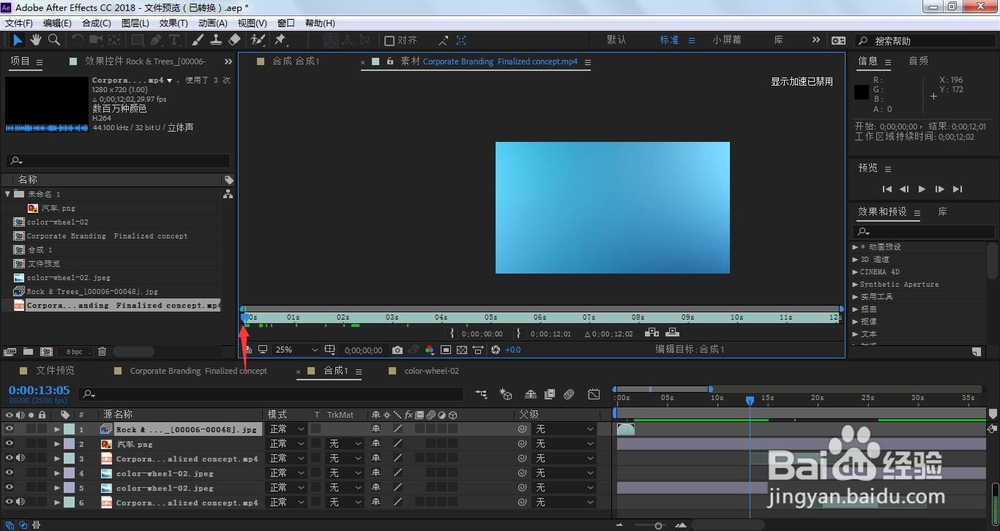Open 25% magnification dropdown
The width and height of the screenshot is (1000, 531).
click(295, 350)
